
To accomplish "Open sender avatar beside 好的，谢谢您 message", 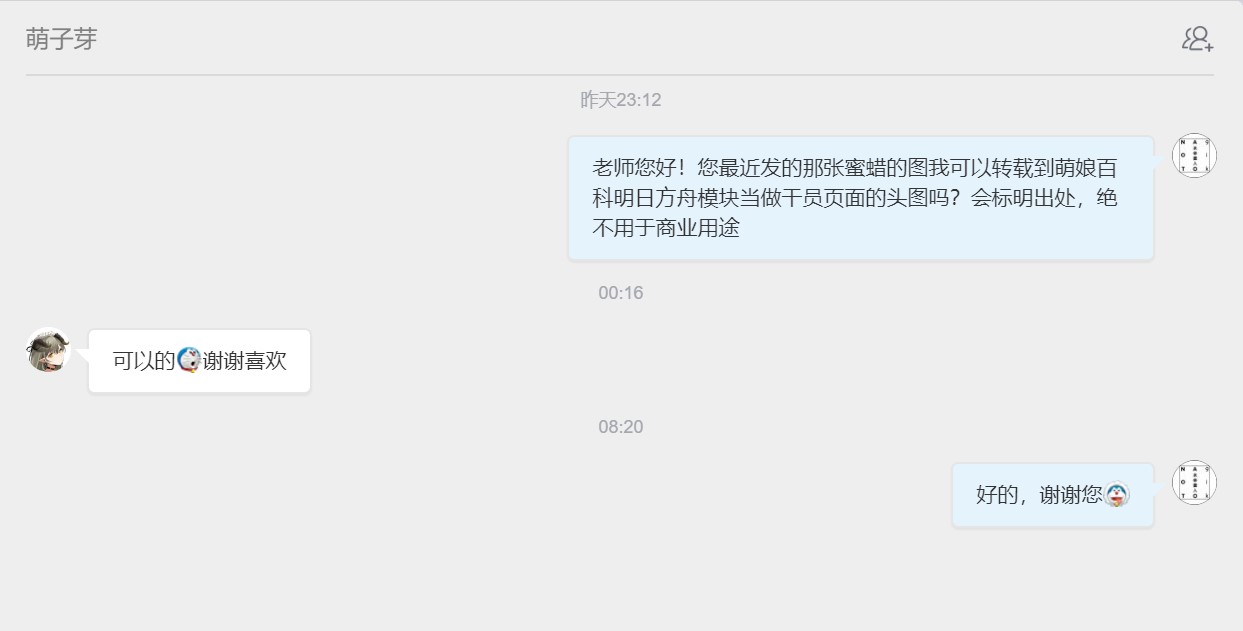I will 1194,482.
